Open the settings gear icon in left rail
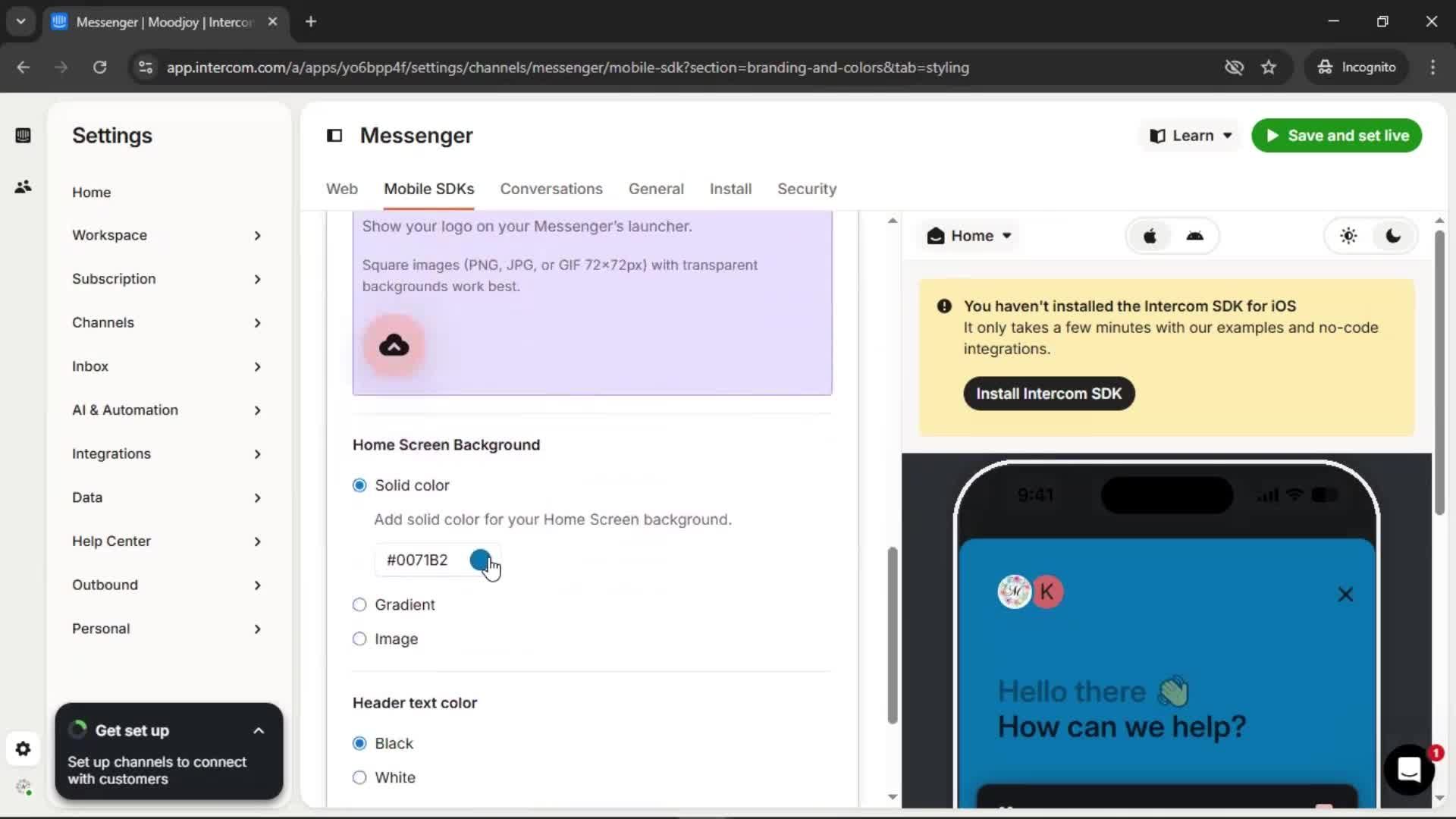 [x=23, y=749]
